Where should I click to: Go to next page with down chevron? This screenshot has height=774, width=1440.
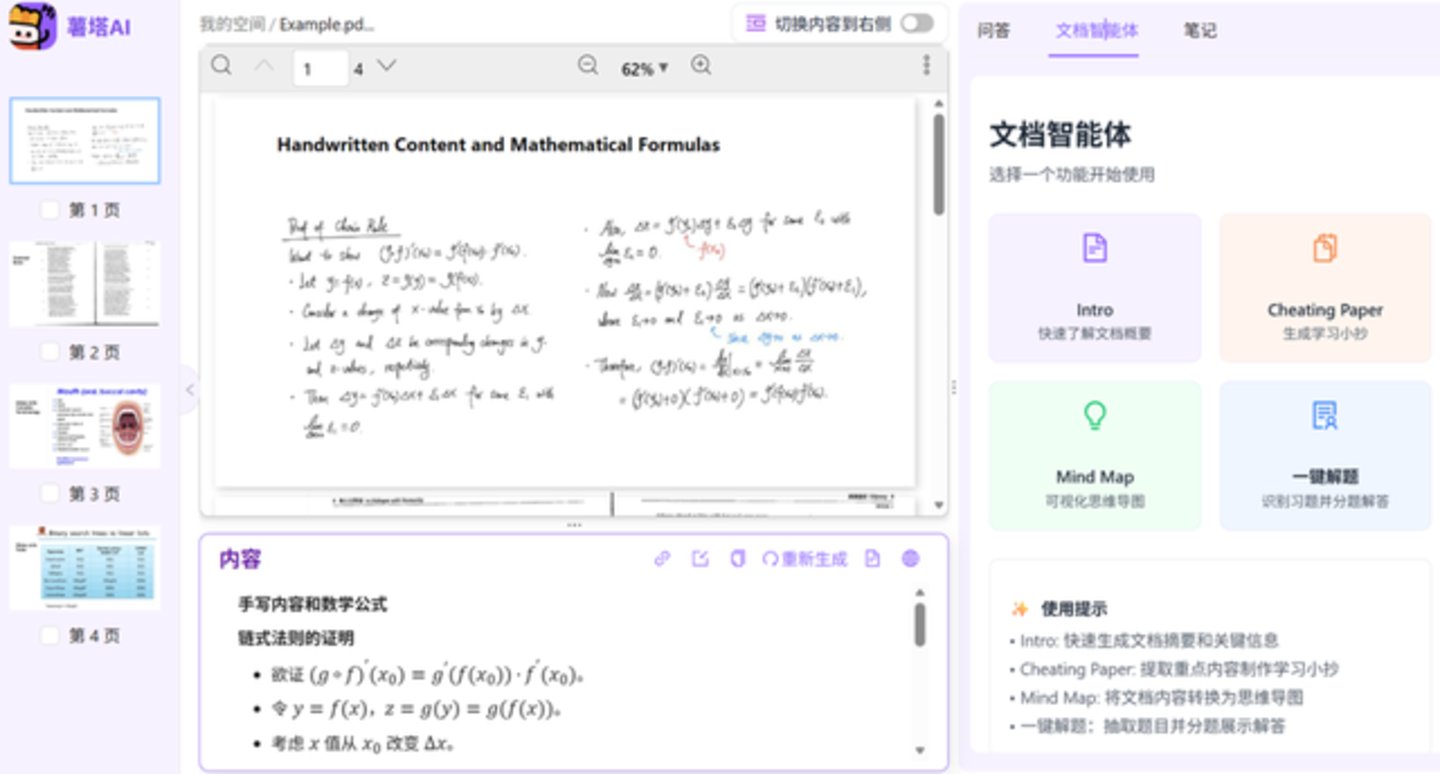click(386, 67)
